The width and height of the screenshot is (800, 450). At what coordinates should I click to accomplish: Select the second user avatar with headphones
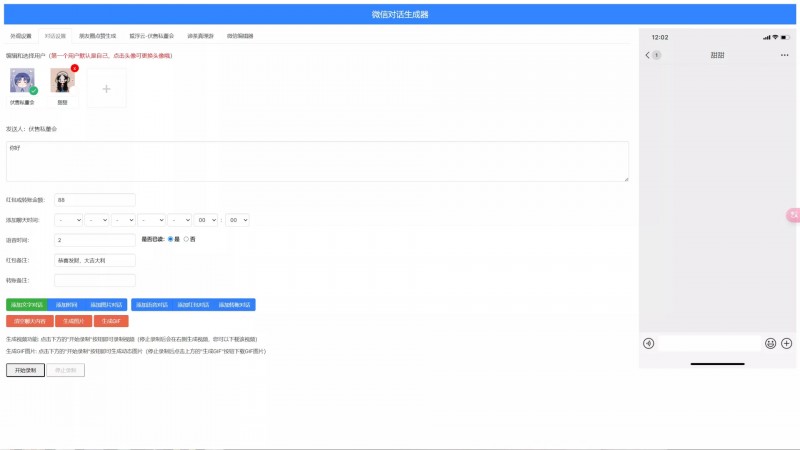[62, 81]
